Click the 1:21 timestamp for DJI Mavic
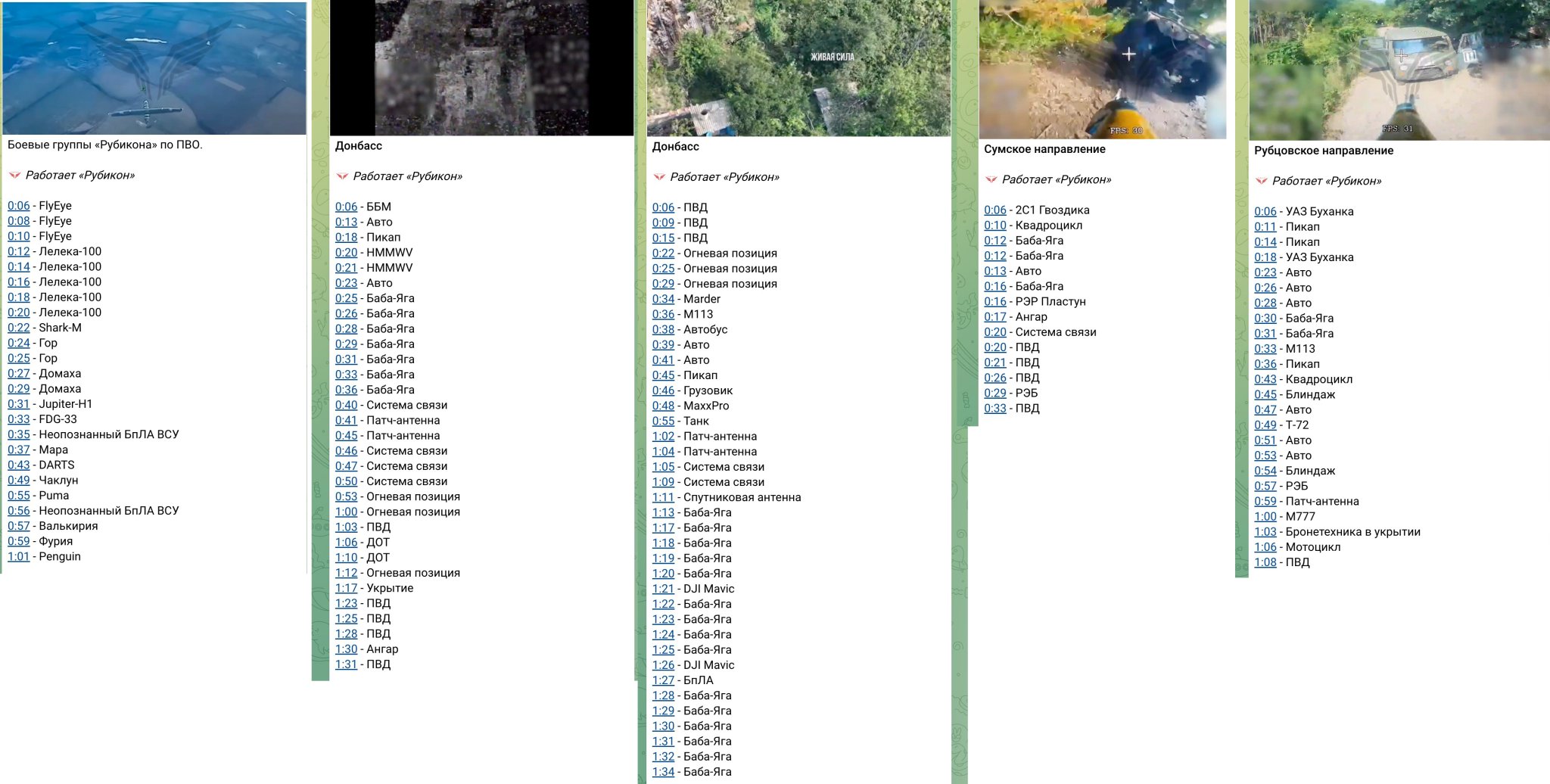Image resolution: width=1550 pixels, height=784 pixels. (x=664, y=589)
